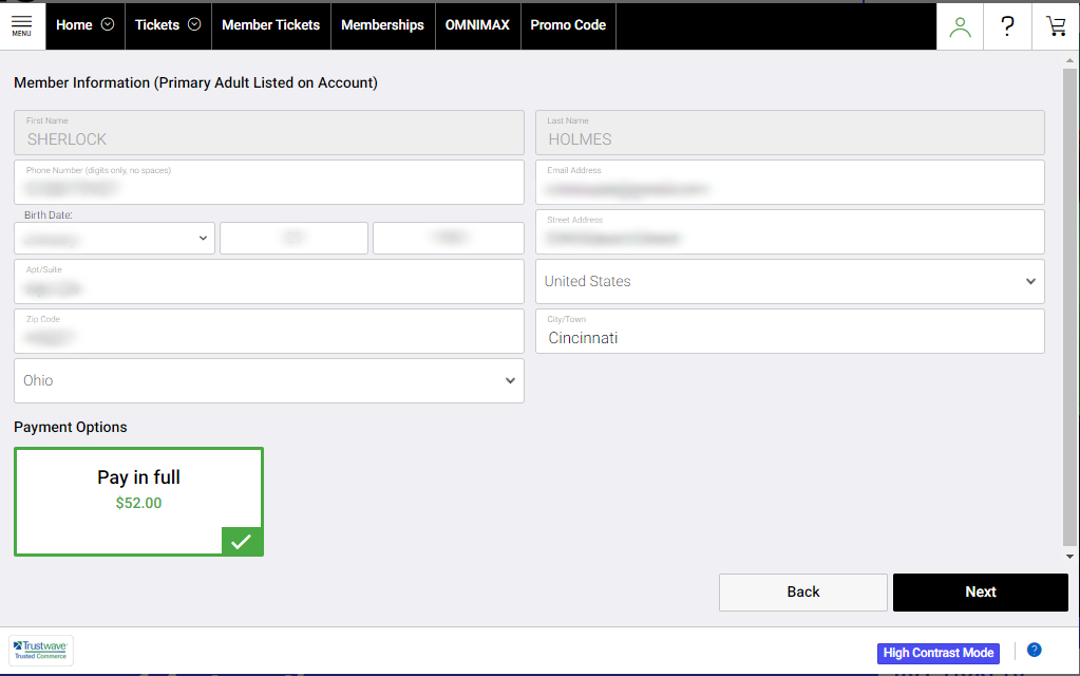
Task: Open the user account profile icon
Action: pyautogui.click(x=959, y=26)
